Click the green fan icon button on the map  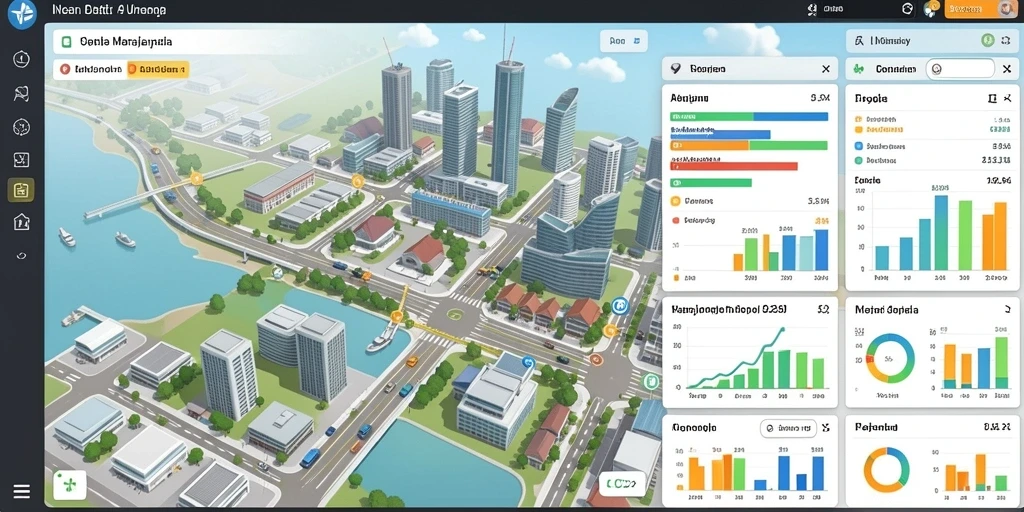69,485
